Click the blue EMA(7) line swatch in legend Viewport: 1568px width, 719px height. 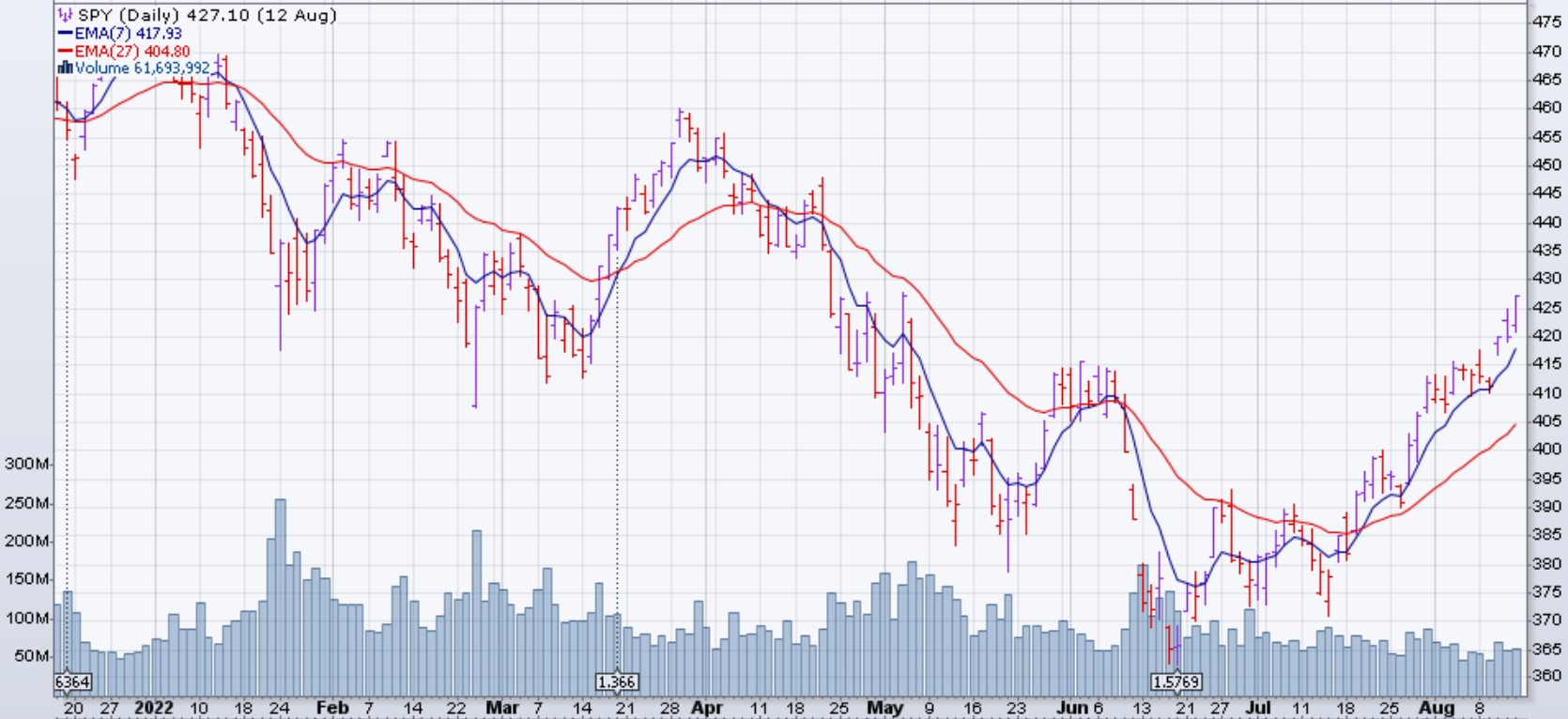pos(65,34)
